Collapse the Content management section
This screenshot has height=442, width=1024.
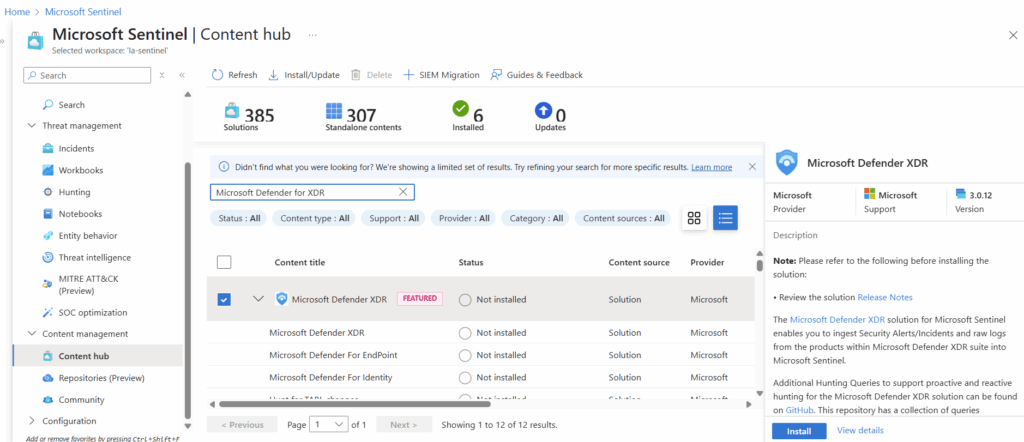(x=31, y=334)
